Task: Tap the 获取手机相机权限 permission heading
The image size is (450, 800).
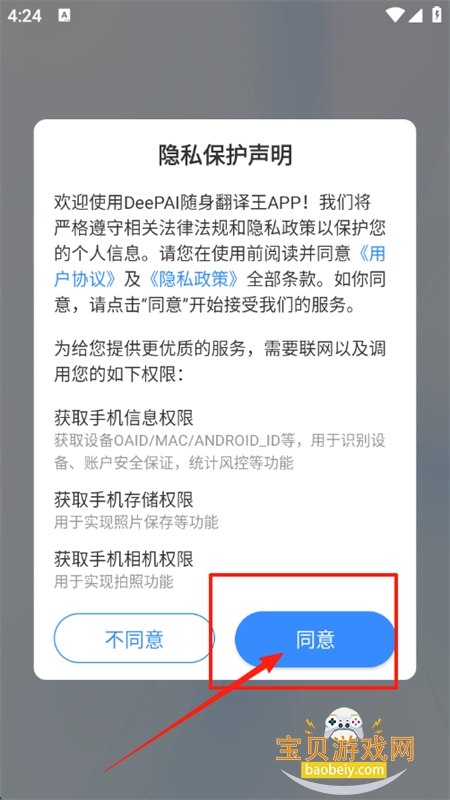Action: tap(124, 559)
